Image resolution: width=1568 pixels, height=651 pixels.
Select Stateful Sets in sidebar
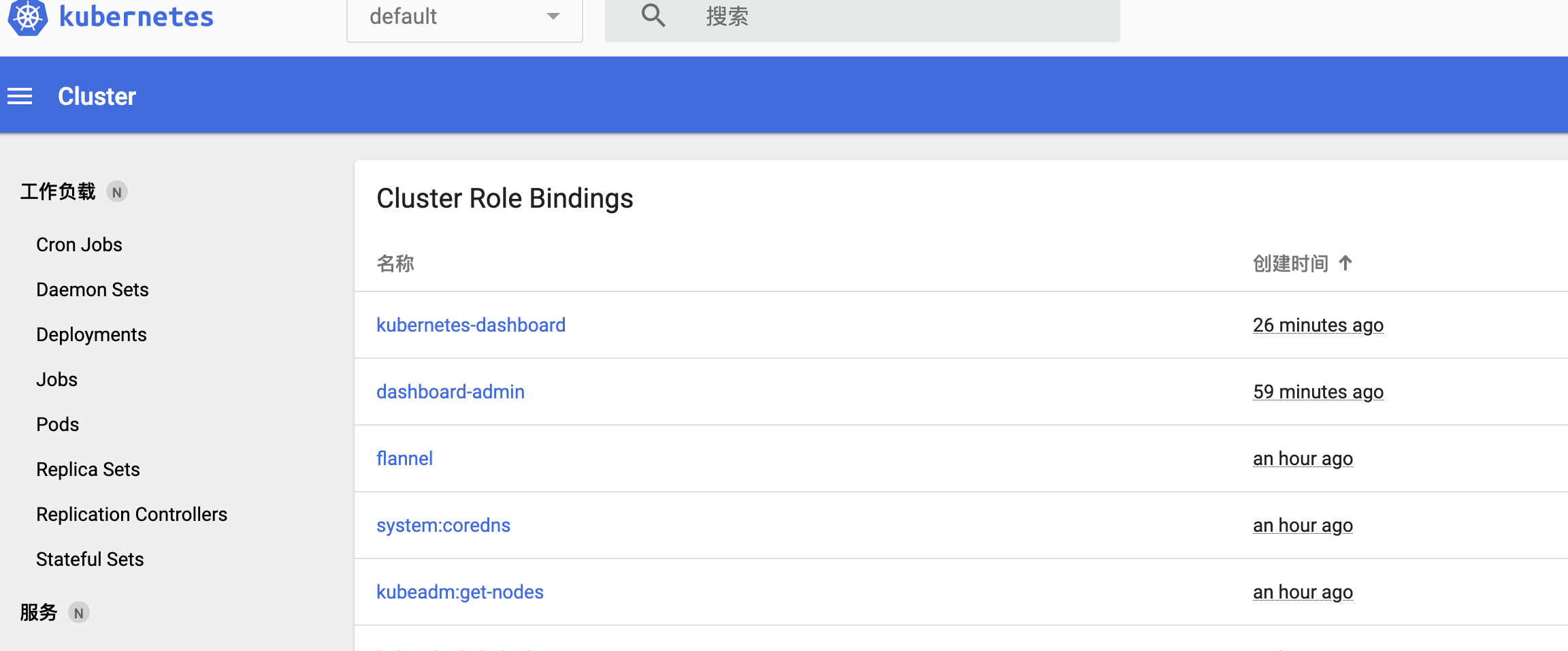(90, 559)
